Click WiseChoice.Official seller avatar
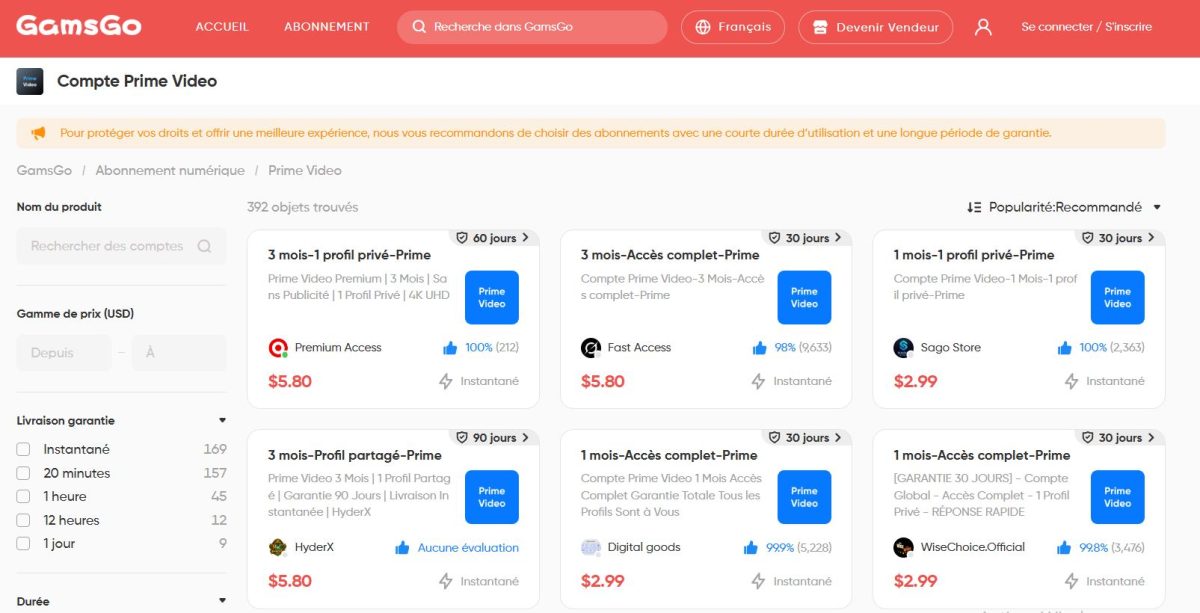This screenshot has height=613, width=1200. tap(904, 547)
